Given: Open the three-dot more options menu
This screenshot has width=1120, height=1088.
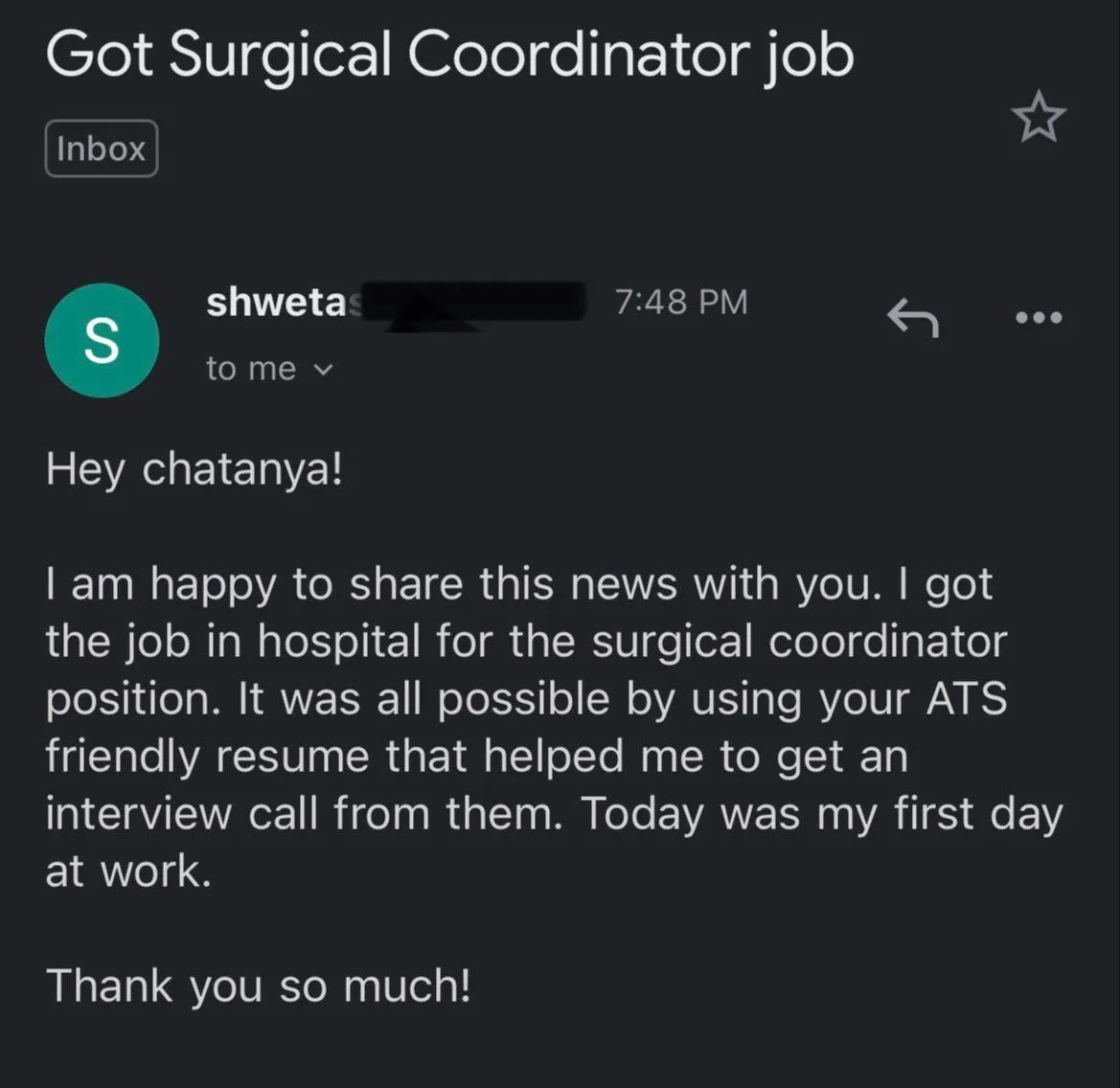Looking at the screenshot, I should pos(1039,317).
